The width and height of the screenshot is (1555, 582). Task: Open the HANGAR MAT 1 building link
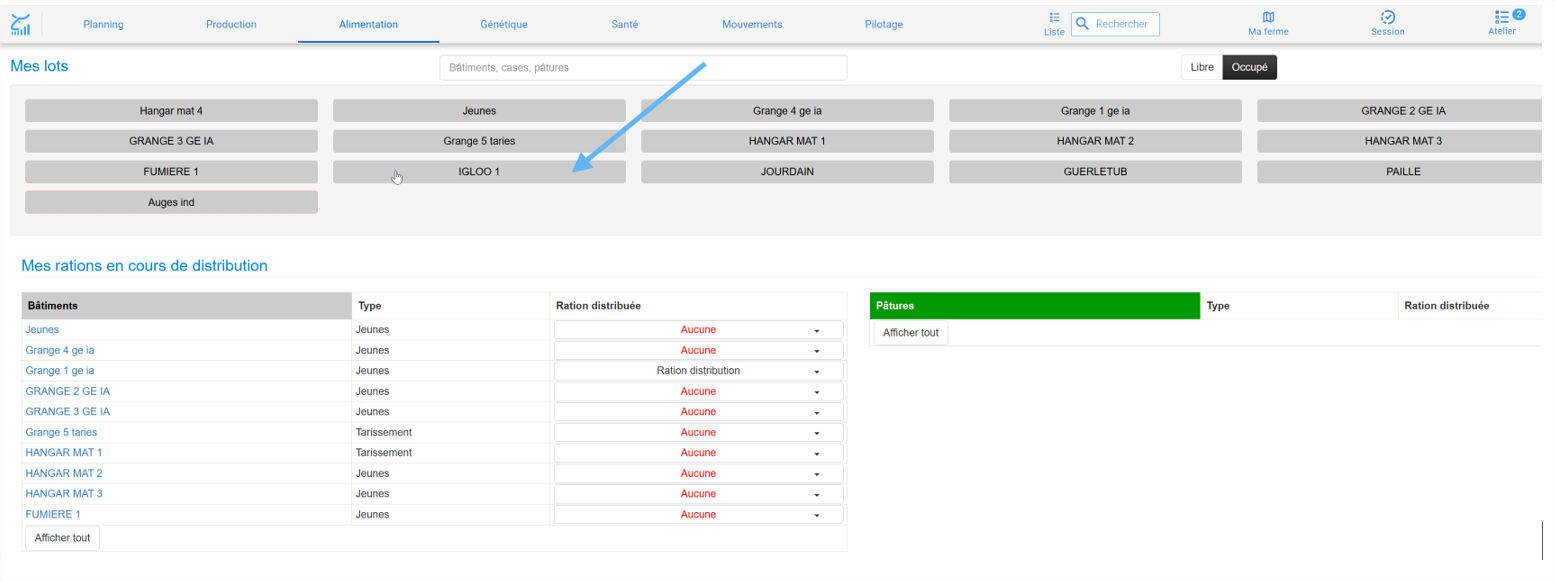[x=64, y=453]
